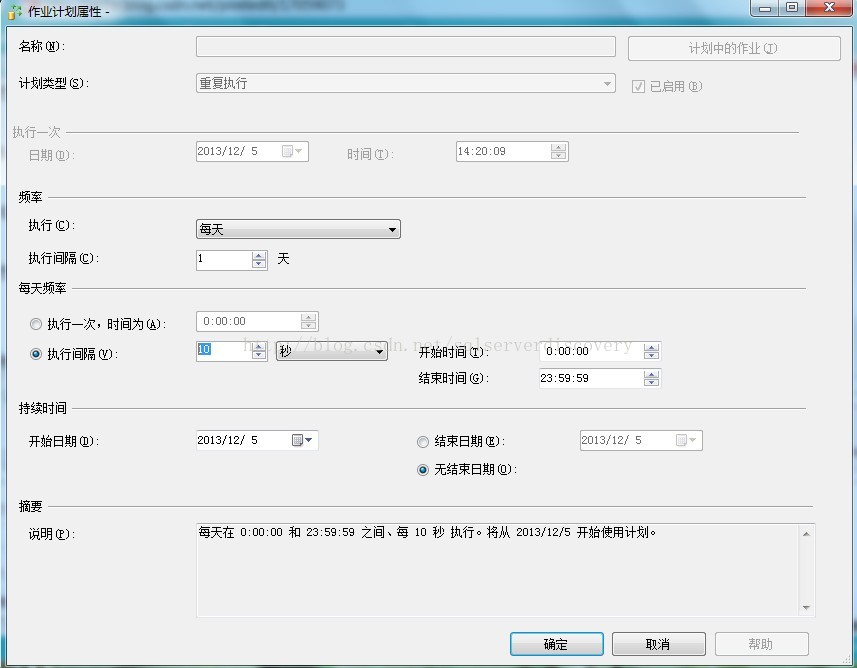Decrease 开始时间 0:00:00 spinner

click(651, 356)
